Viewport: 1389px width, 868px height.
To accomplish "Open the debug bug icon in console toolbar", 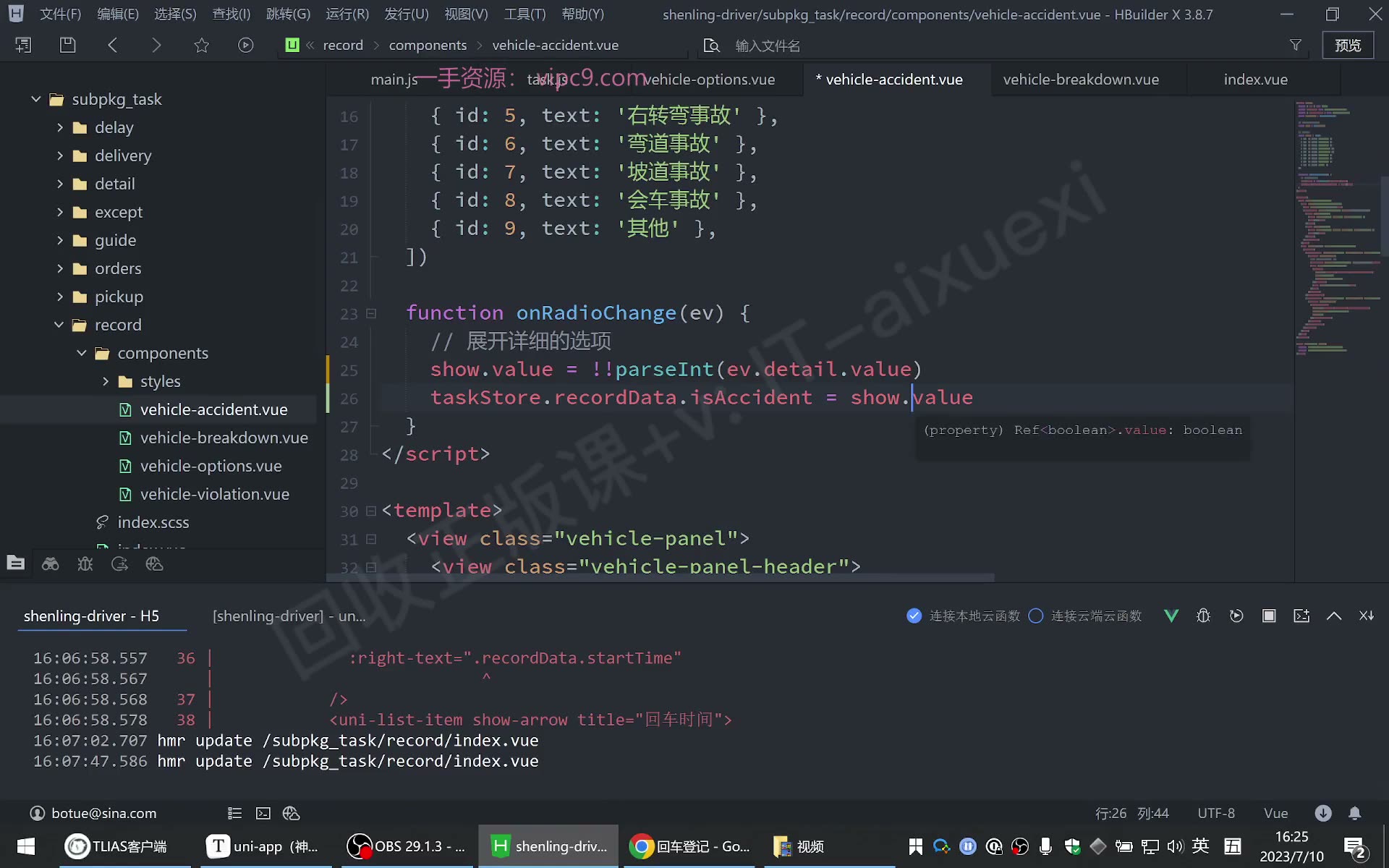I will pyautogui.click(x=1203, y=616).
